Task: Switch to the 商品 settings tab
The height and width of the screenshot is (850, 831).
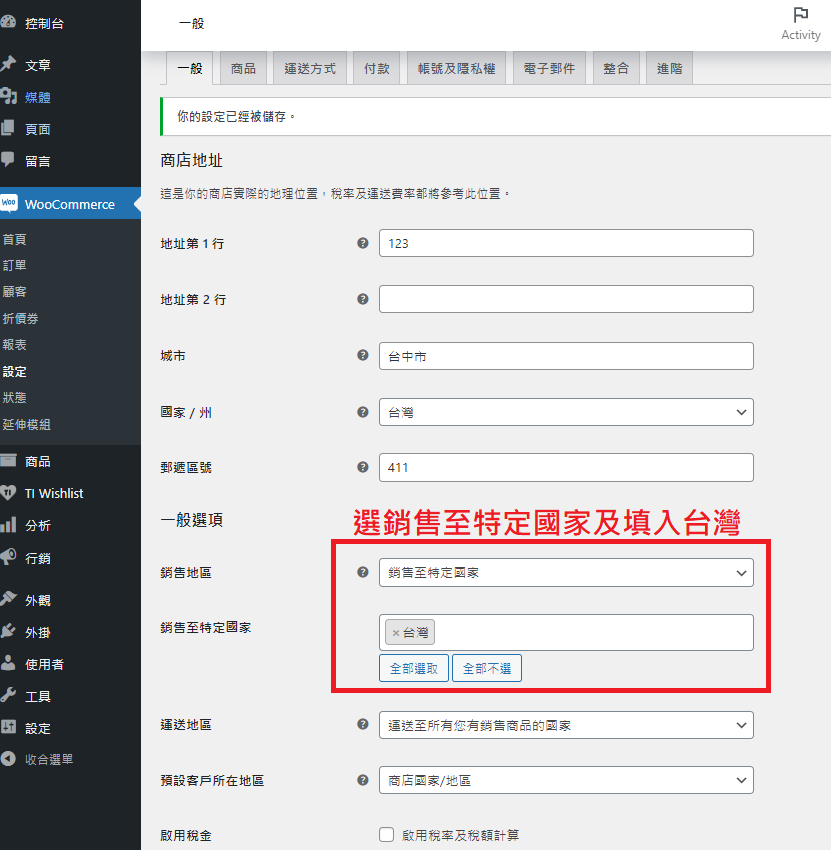Action: [243, 69]
